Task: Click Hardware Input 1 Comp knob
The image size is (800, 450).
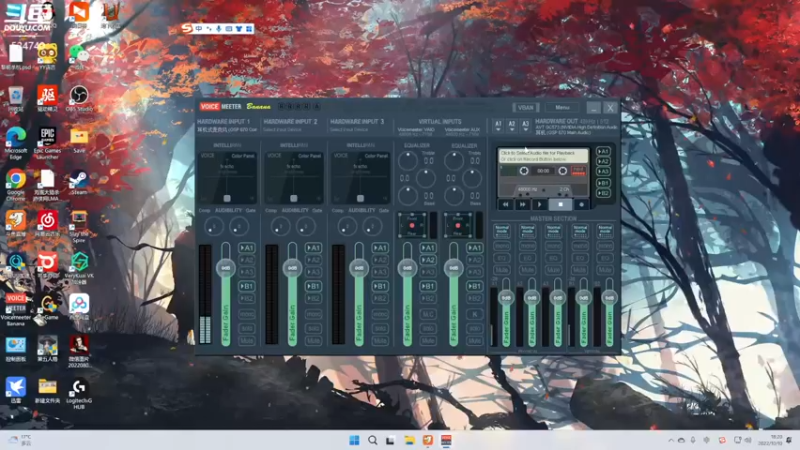Action: [x=214, y=226]
